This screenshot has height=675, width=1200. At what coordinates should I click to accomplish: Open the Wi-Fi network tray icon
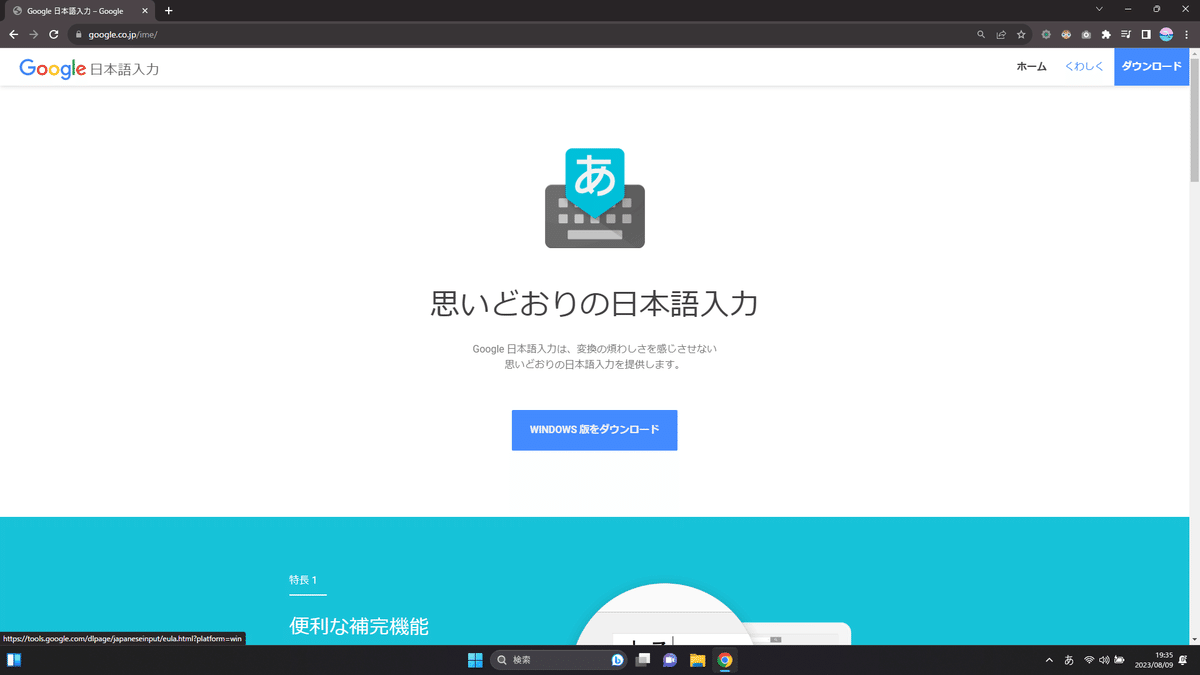coord(1089,660)
